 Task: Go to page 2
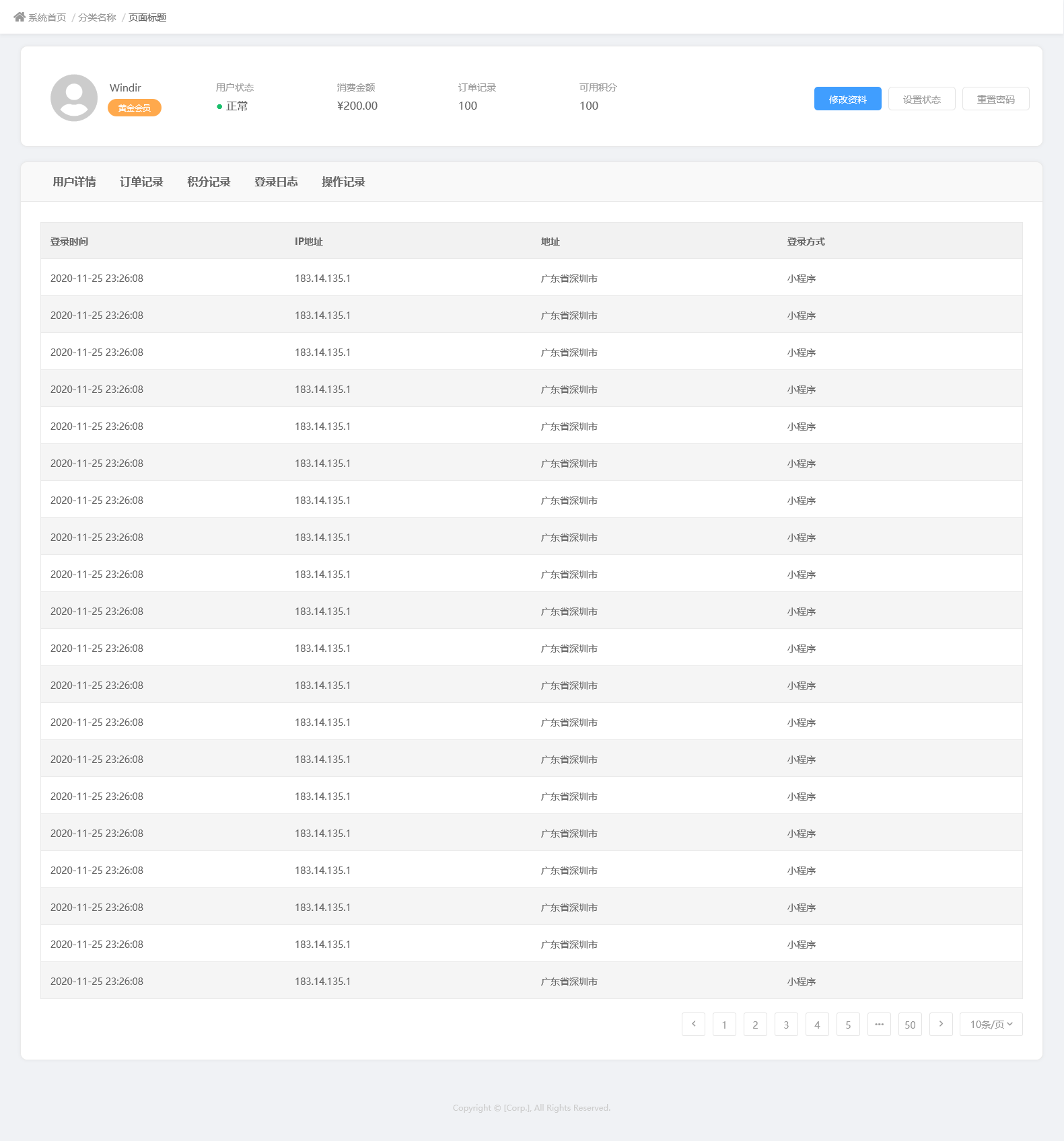click(755, 1024)
